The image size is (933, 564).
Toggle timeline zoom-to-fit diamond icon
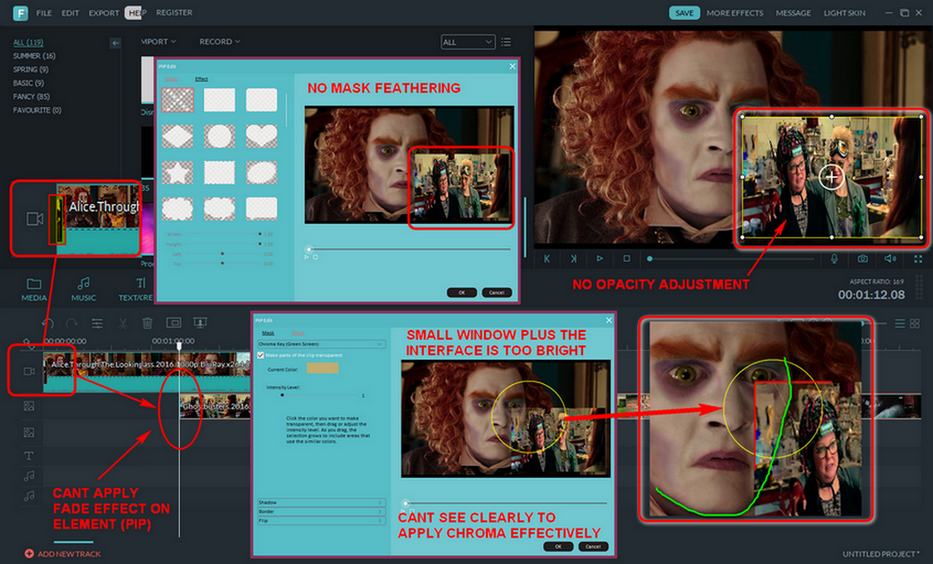click(x=29, y=343)
